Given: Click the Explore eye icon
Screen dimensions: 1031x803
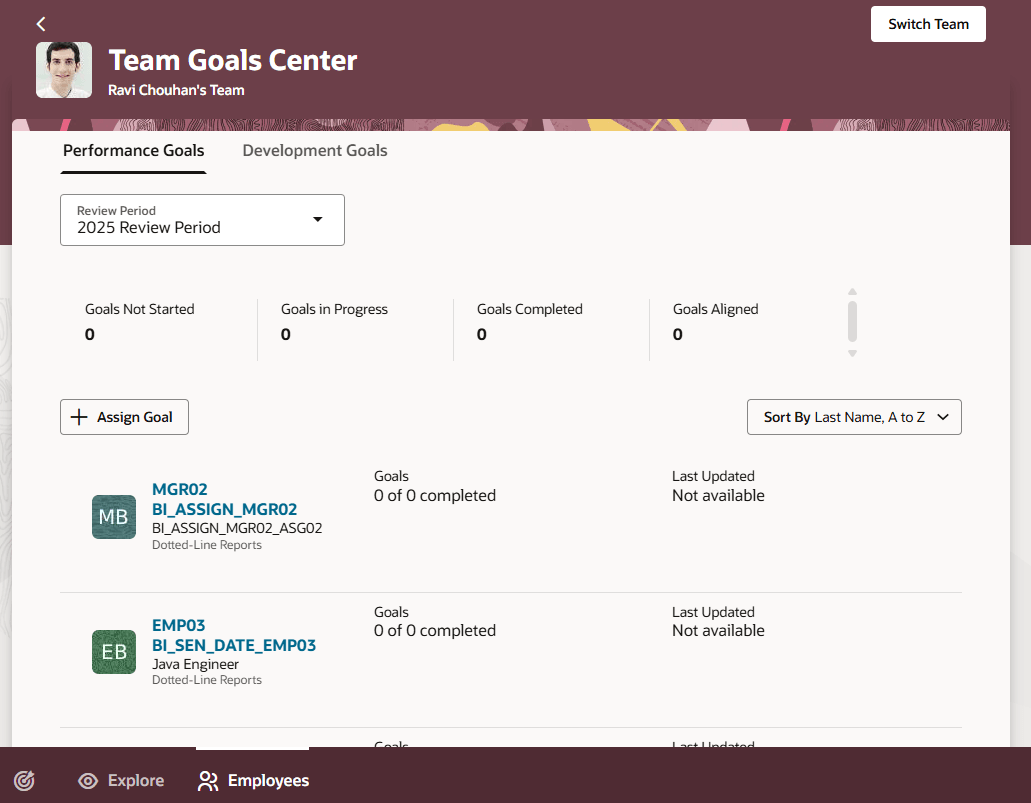Looking at the screenshot, I should (x=88, y=781).
